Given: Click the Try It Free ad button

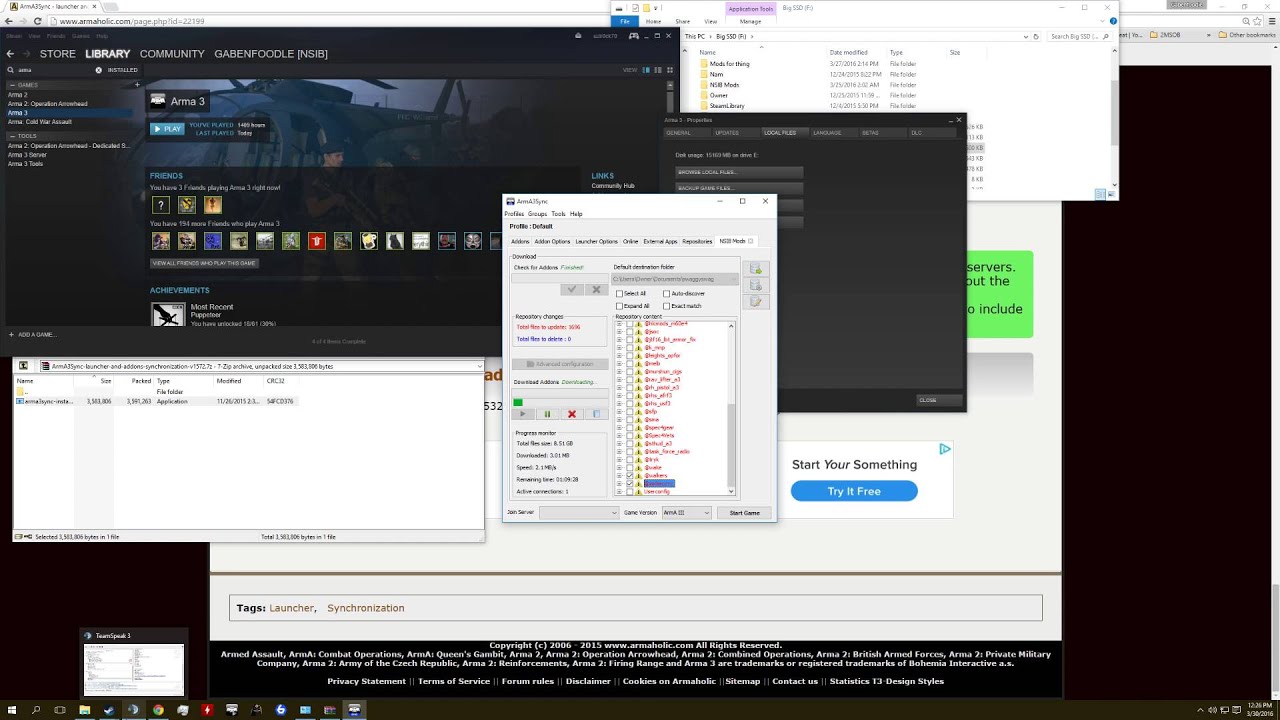Looking at the screenshot, I should pyautogui.click(x=854, y=491).
